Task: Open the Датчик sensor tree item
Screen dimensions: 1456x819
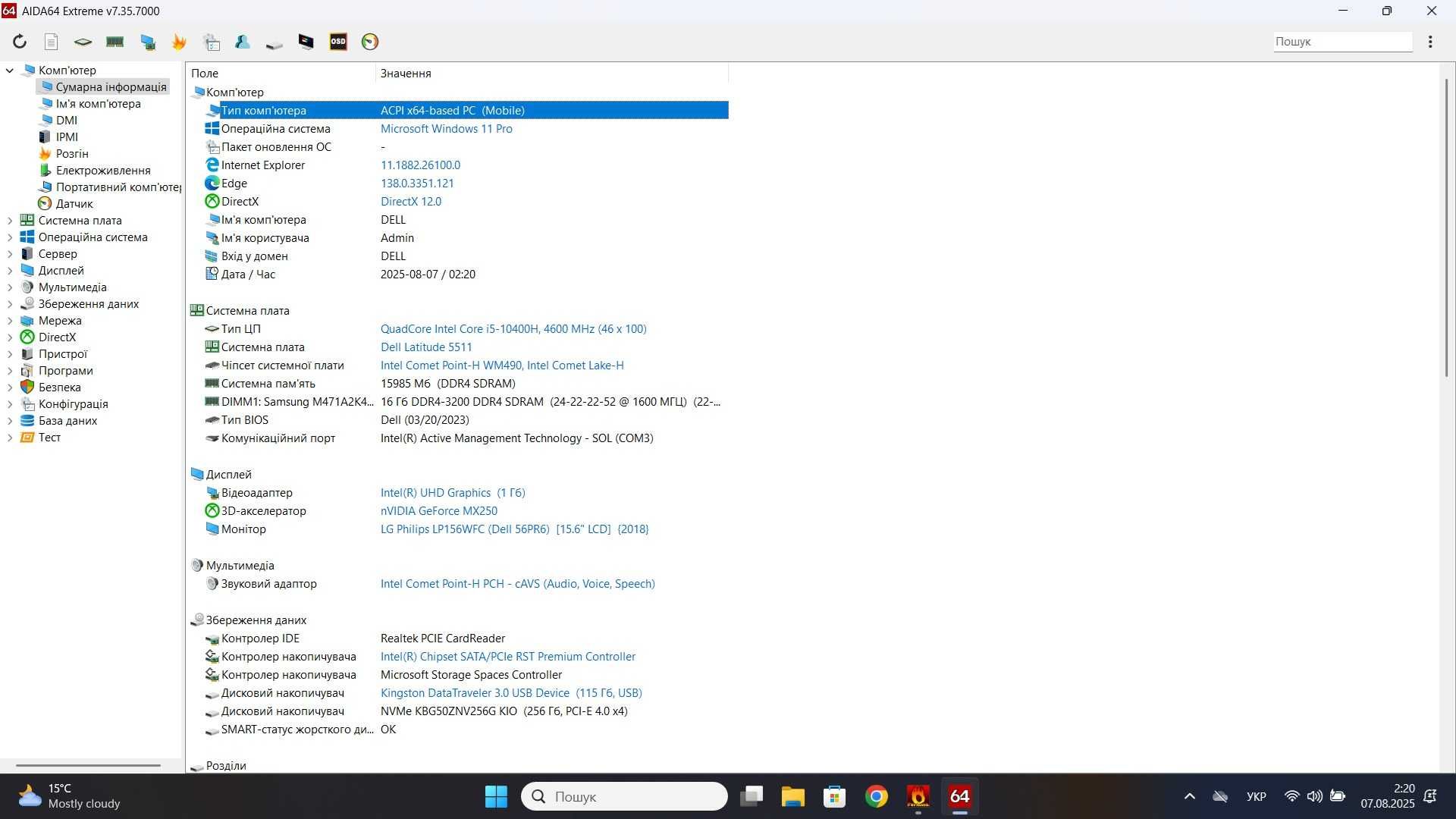Action: pyautogui.click(x=66, y=204)
